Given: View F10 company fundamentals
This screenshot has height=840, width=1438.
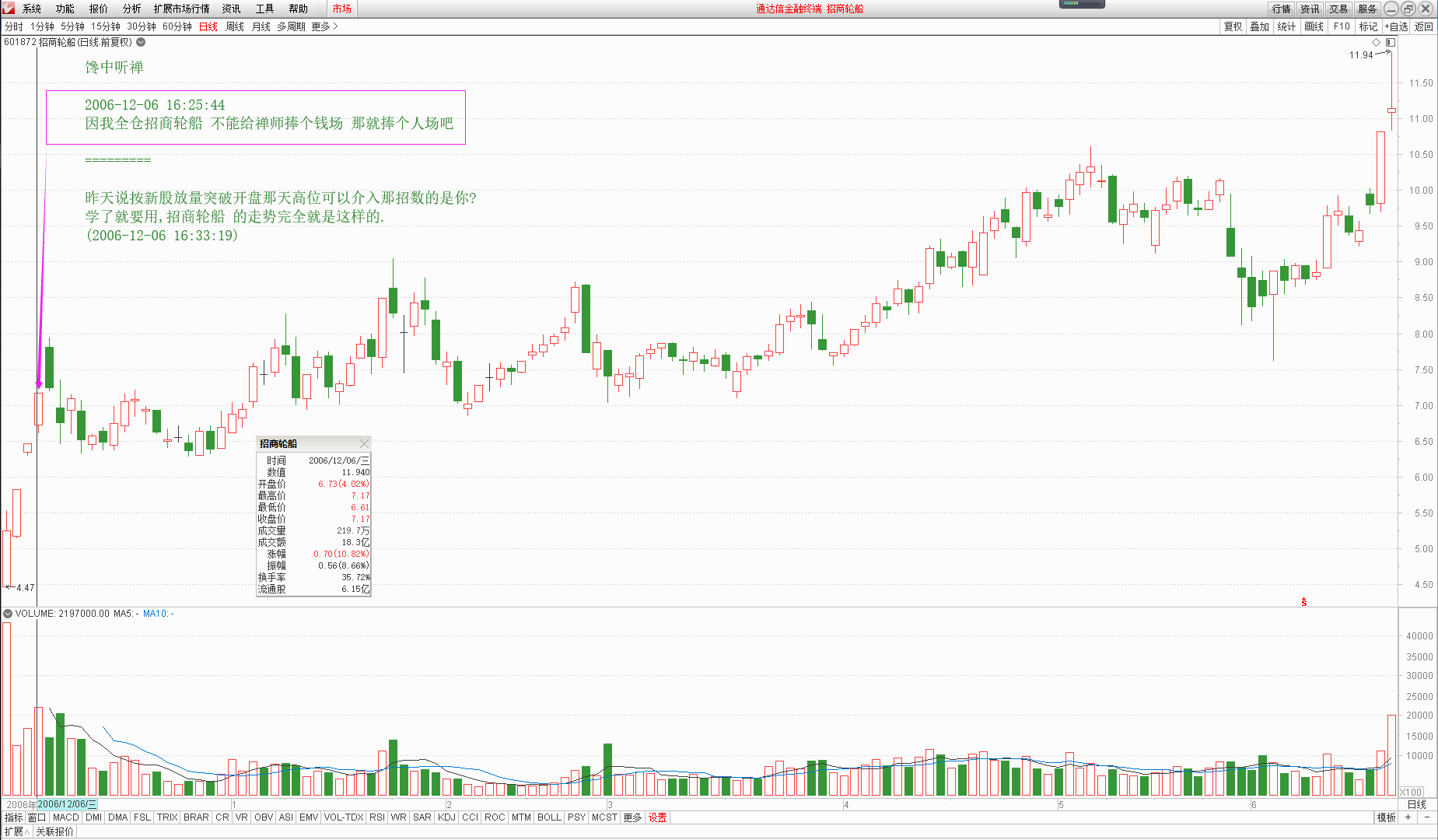Looking at the screenshot, I should click(1340, 26).
